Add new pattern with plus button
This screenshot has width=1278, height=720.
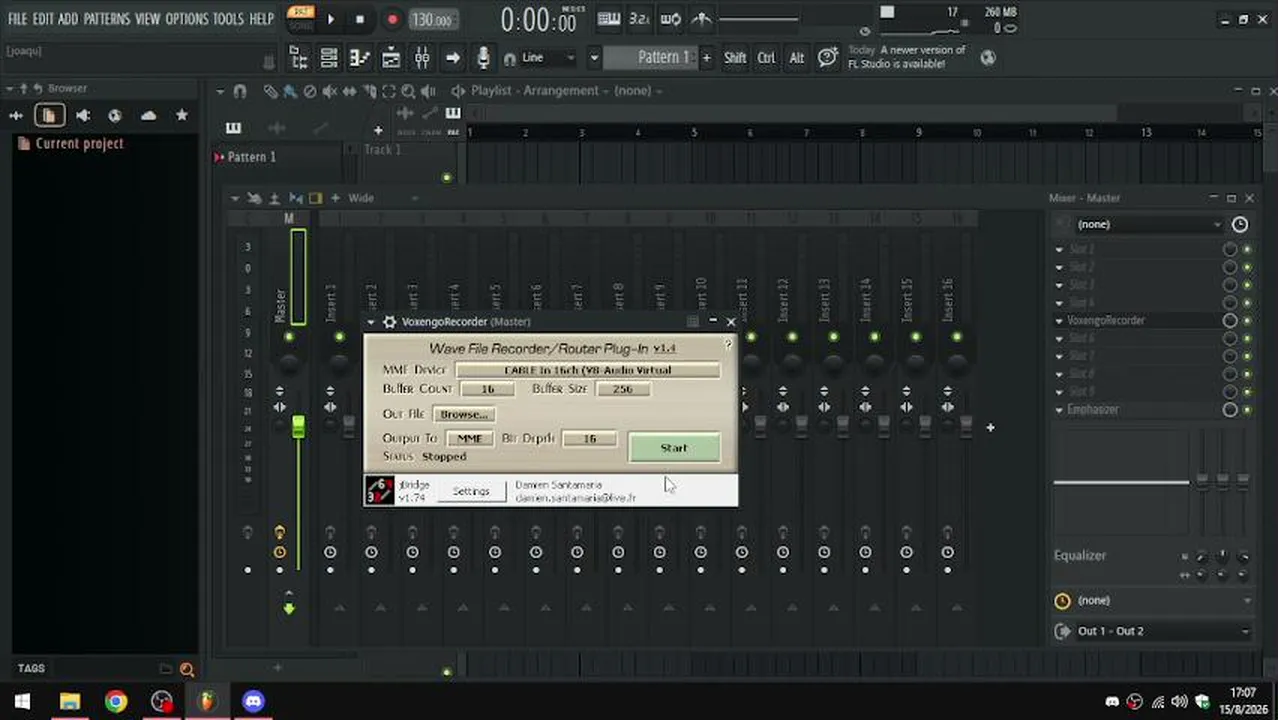point(706,58)
